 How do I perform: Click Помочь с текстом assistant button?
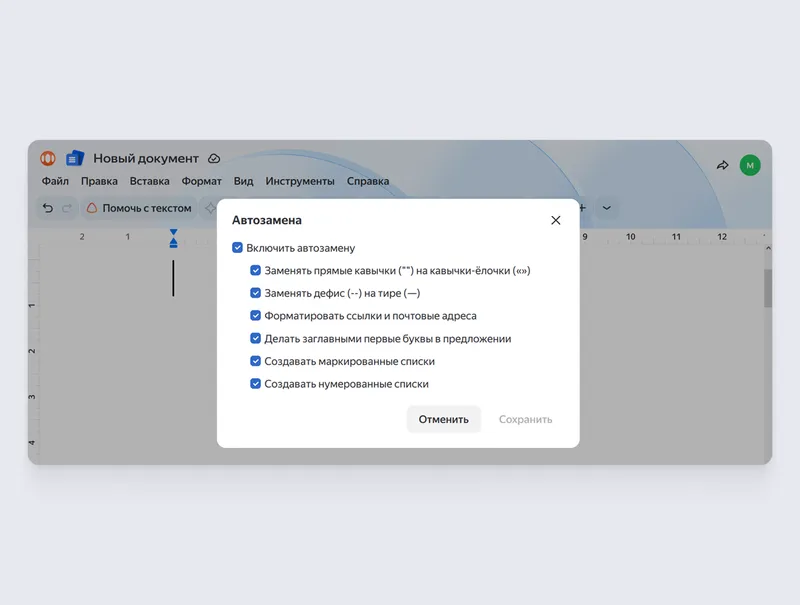[139, 208]
